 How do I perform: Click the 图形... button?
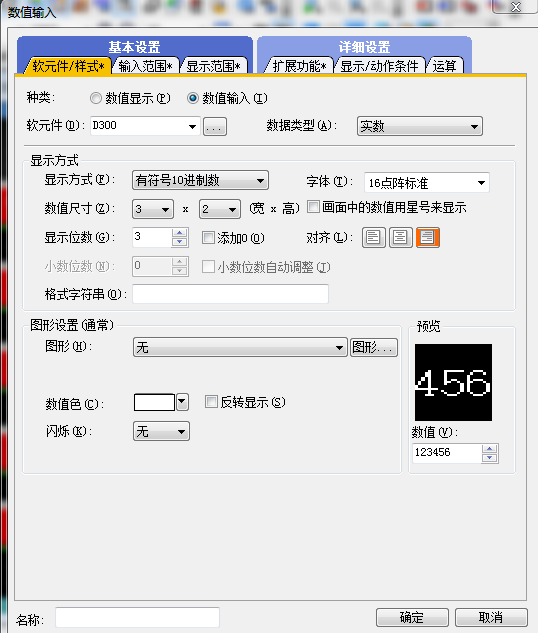click(x=373, y=347)
